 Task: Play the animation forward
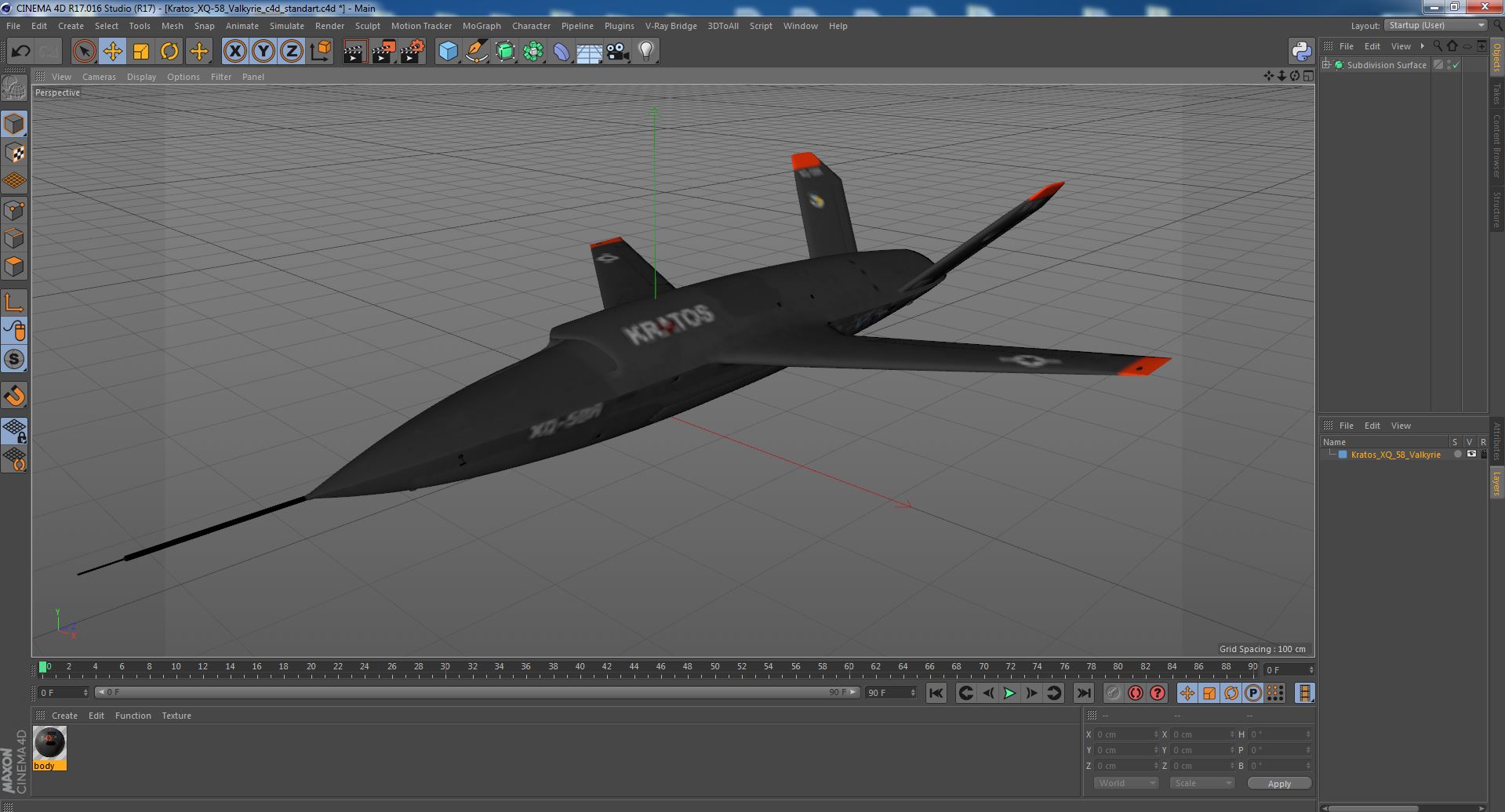click(1009, 693)
